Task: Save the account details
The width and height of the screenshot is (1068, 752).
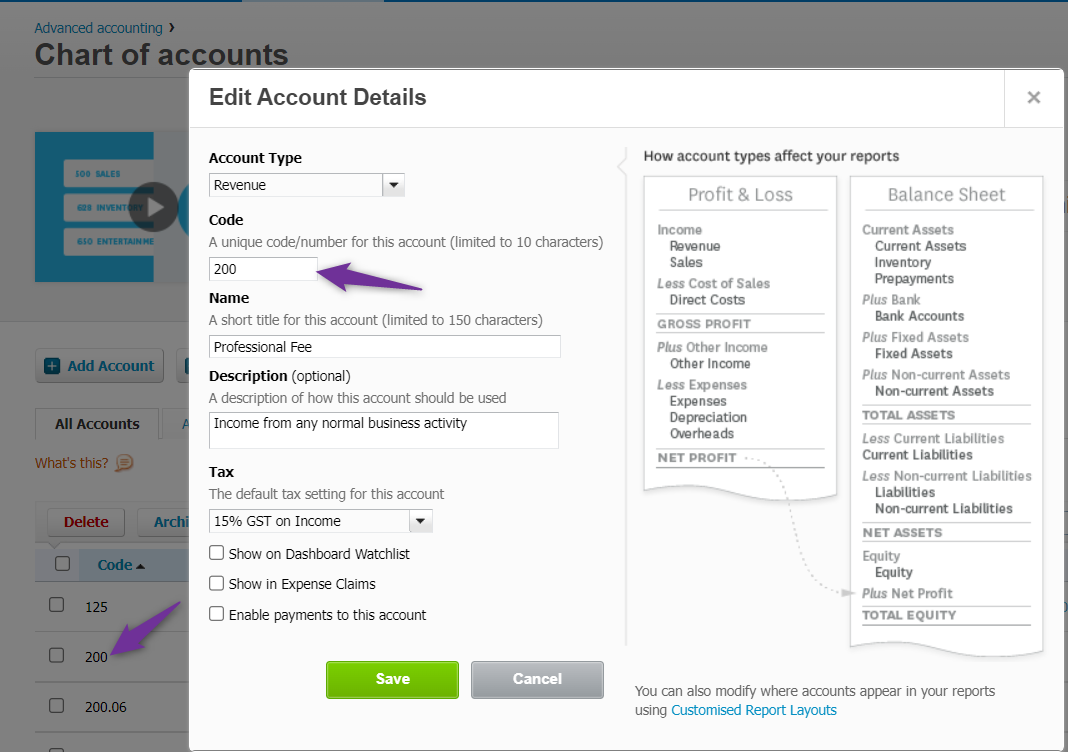Action: tap(392, 679)
